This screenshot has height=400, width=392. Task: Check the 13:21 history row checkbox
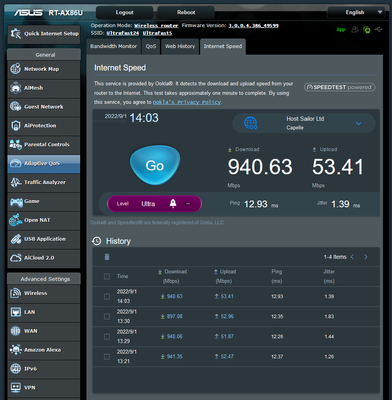[107, 357]
